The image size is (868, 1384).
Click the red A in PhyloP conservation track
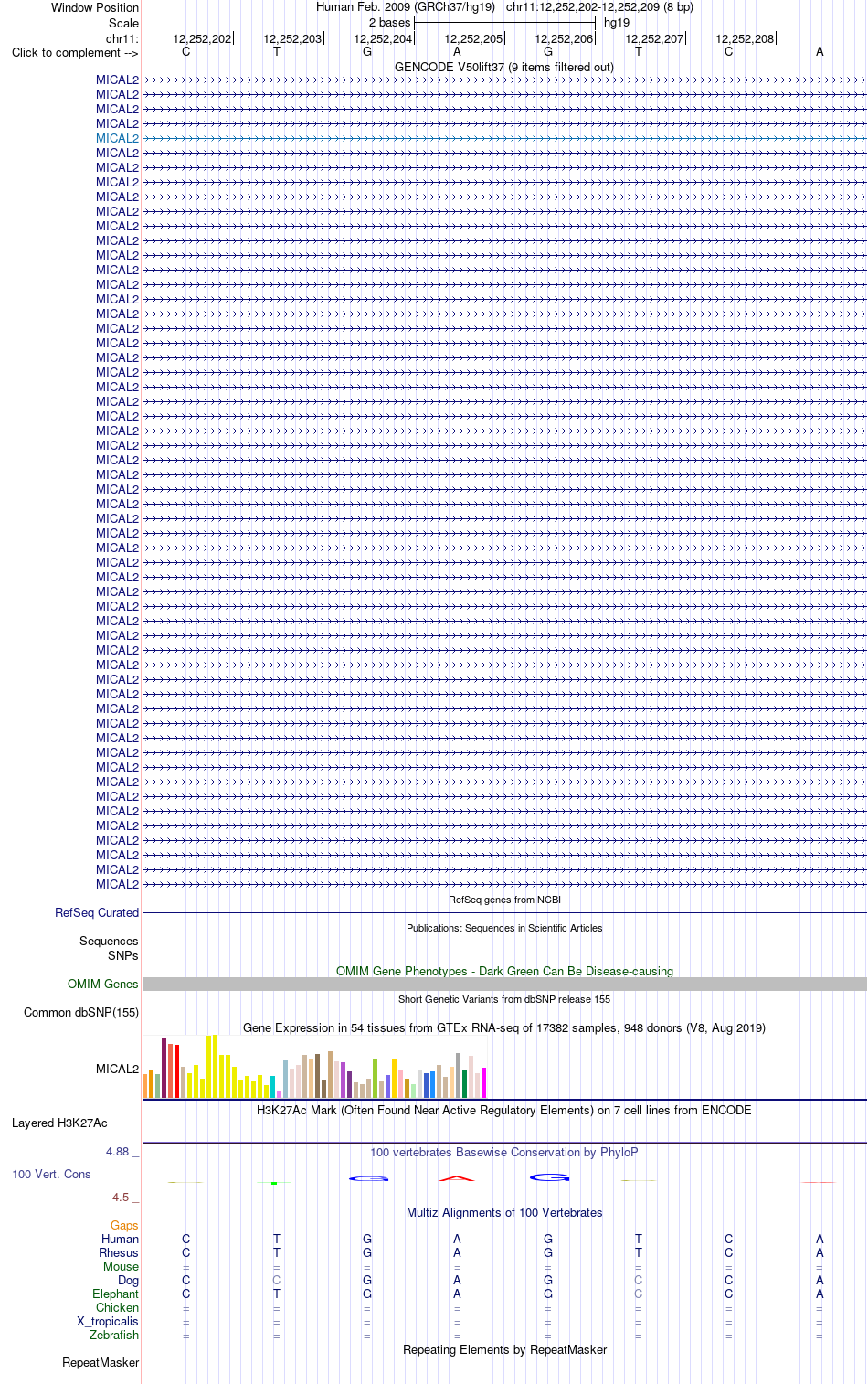click(457, 1178)
